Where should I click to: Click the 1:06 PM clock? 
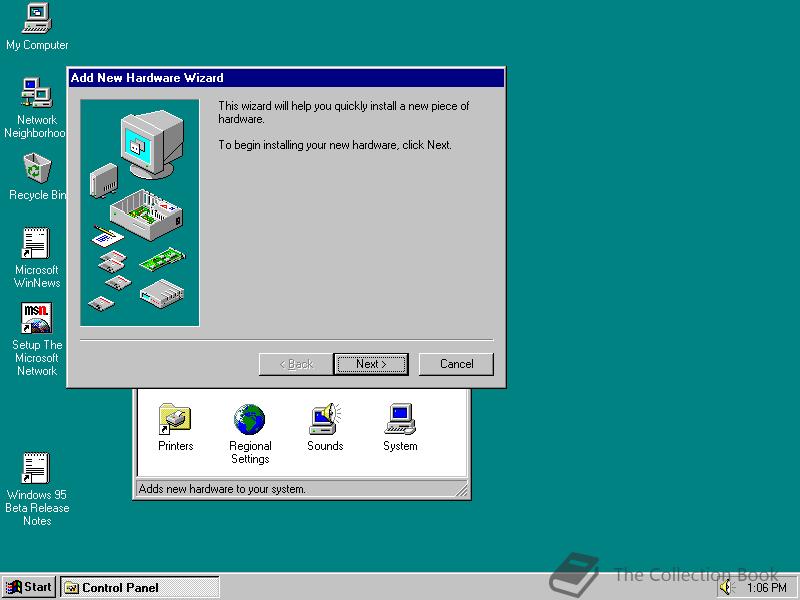(x=767, y=588)
